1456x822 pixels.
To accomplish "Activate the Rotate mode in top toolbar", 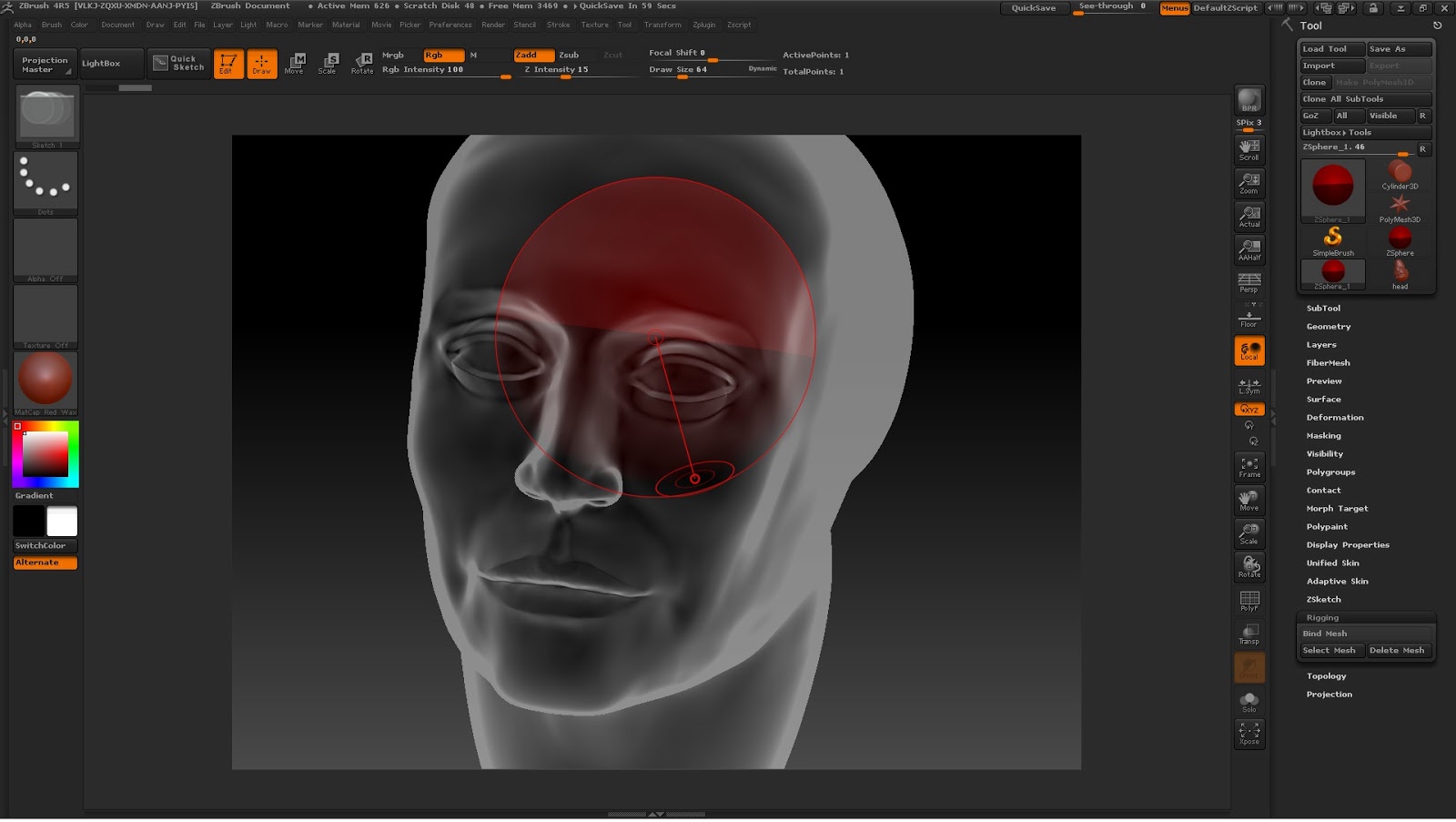I will click(x=362, y=63).
